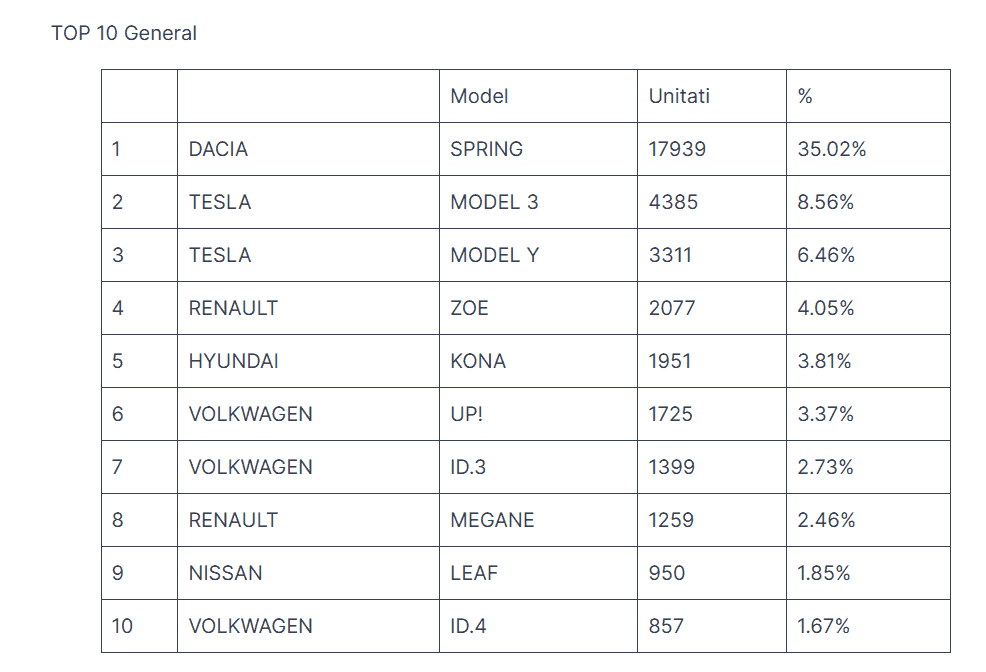Click the percent column header
Viewport: 986px width, 672px height.
pyautogui.click(x=868, y=96)
